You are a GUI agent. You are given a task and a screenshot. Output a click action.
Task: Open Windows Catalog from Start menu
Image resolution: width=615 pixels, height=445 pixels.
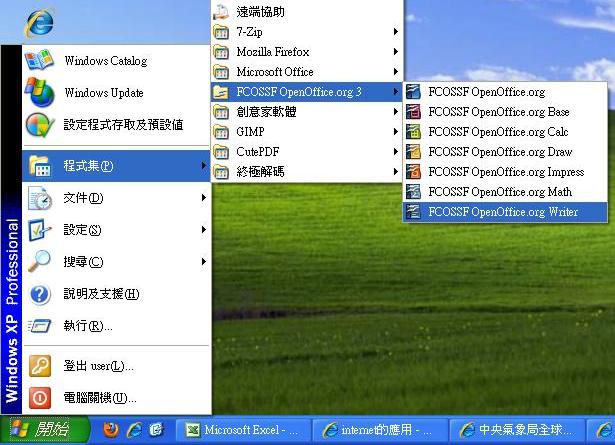click(116, 61)
